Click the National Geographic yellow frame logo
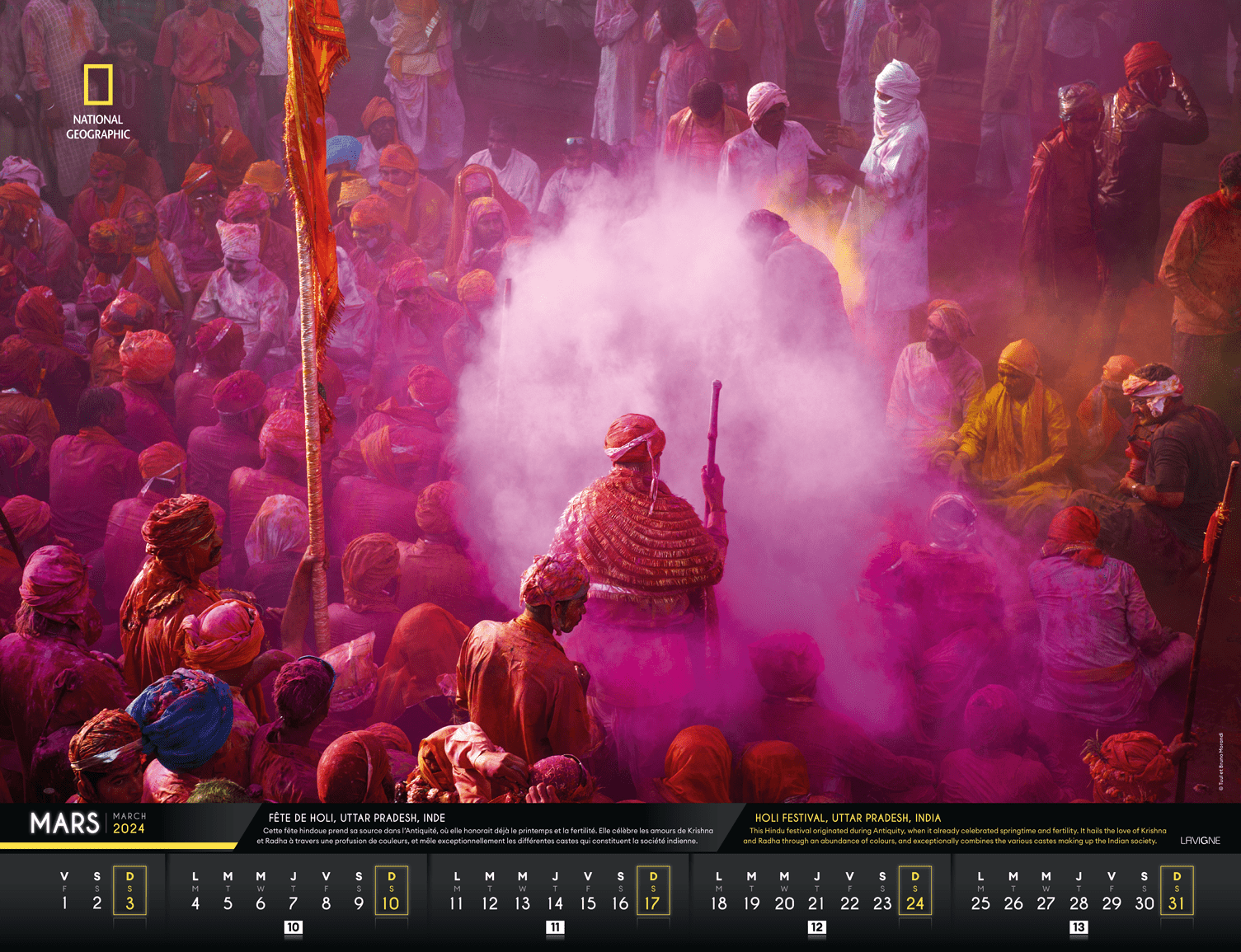The height and width of the screenshot is (952, 1241). (98, 85)
